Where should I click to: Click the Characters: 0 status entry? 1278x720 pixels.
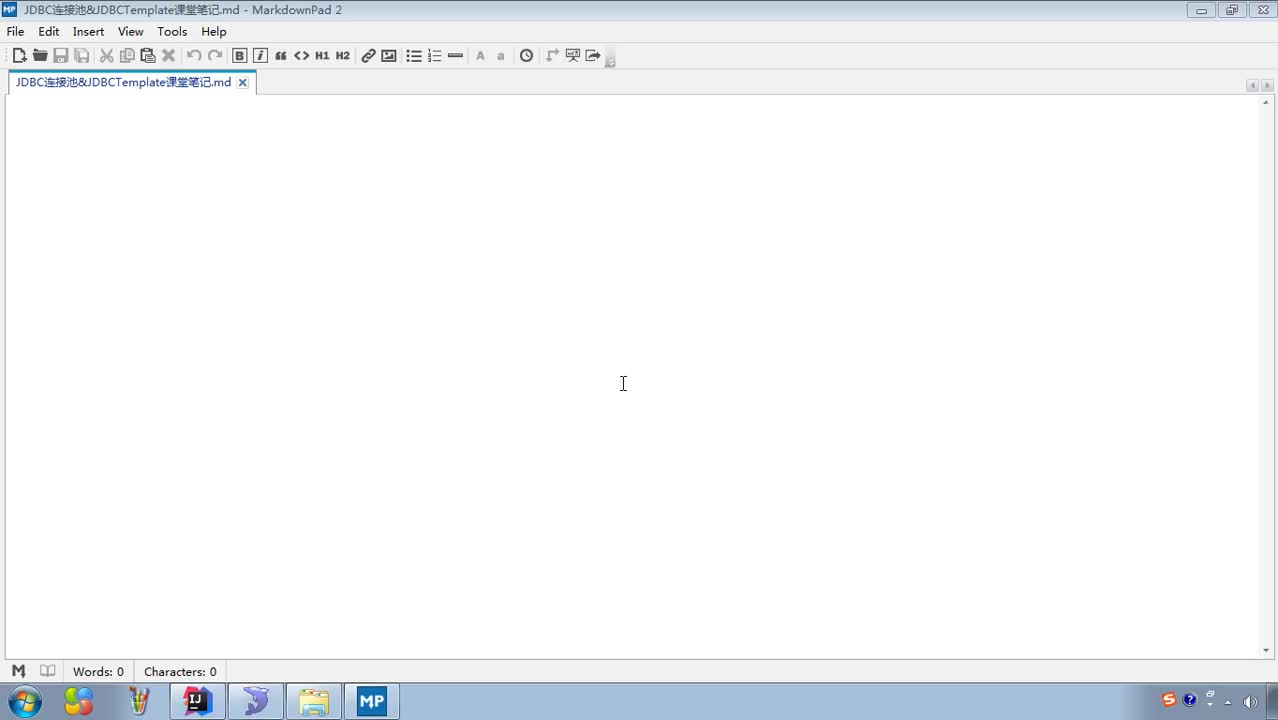coord(180,672)
